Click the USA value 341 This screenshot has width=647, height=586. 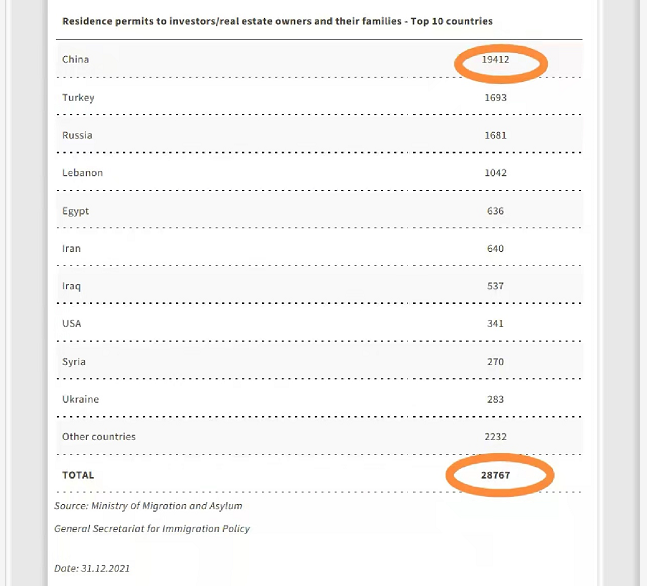(496, 324)
